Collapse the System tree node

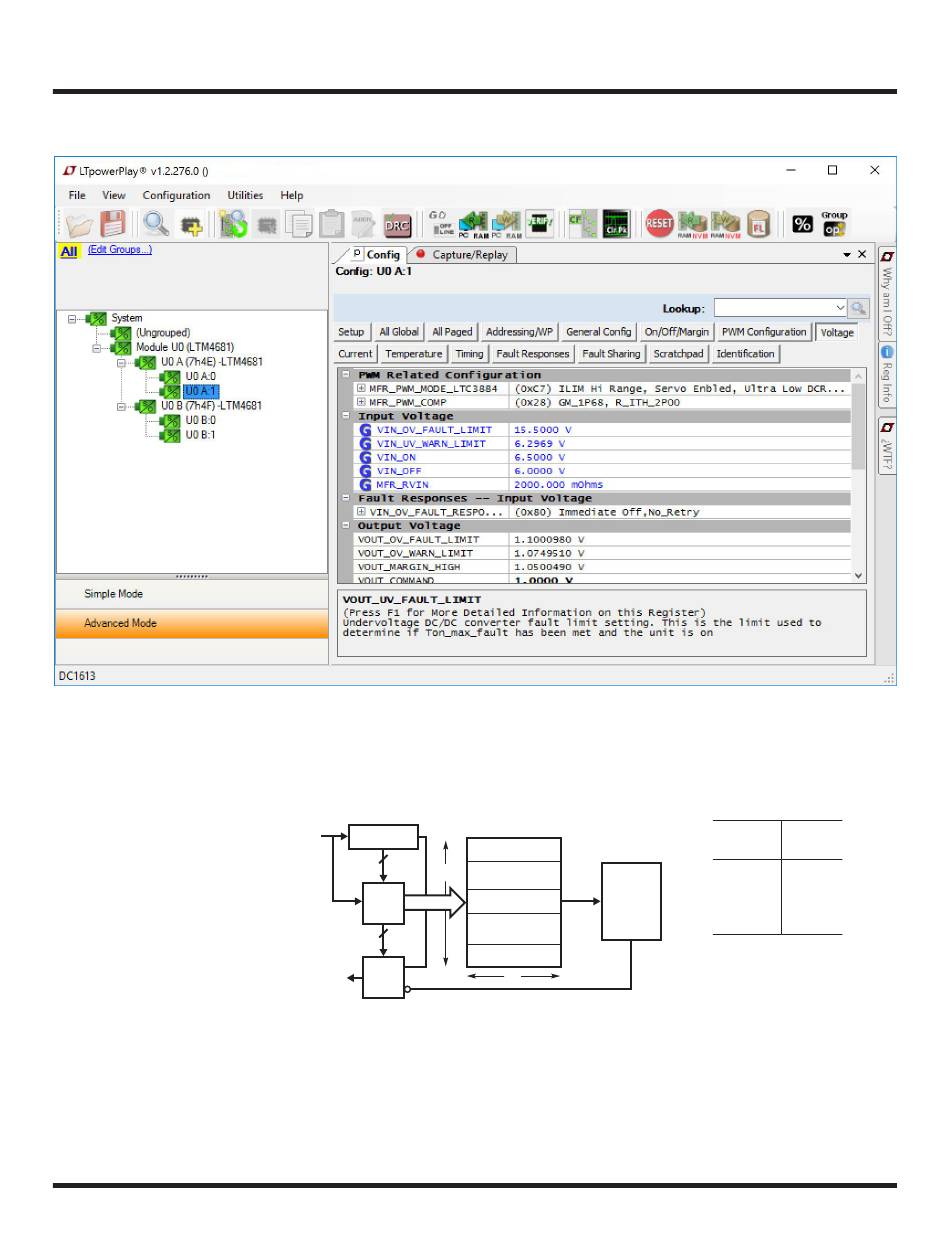(72, 319)
